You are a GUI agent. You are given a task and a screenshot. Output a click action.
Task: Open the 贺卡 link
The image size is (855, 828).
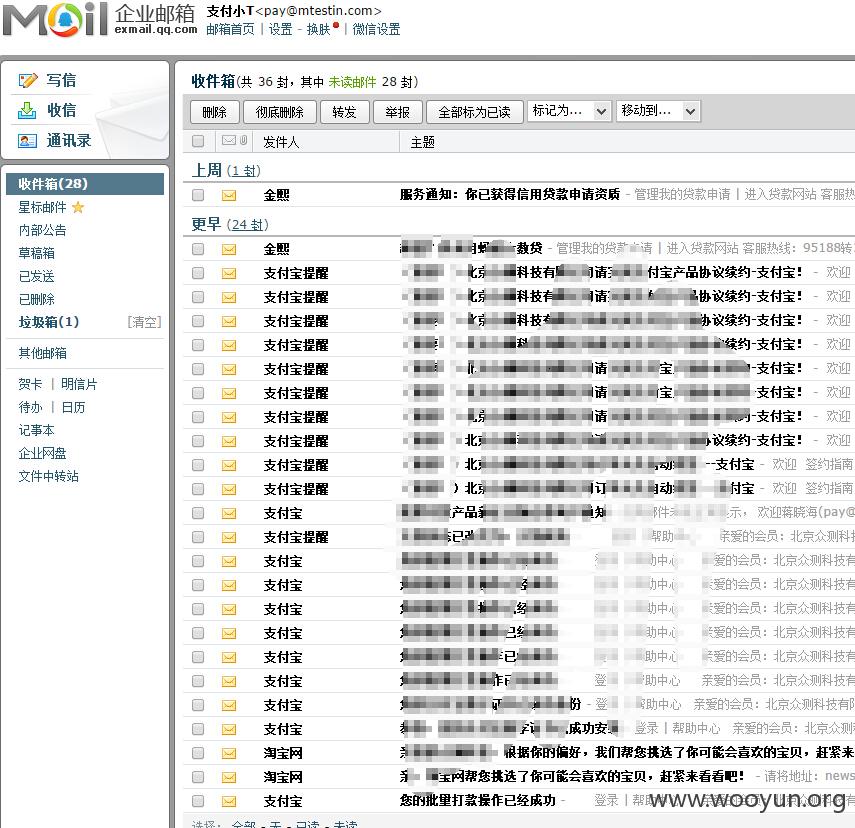[x=30, y=384]
